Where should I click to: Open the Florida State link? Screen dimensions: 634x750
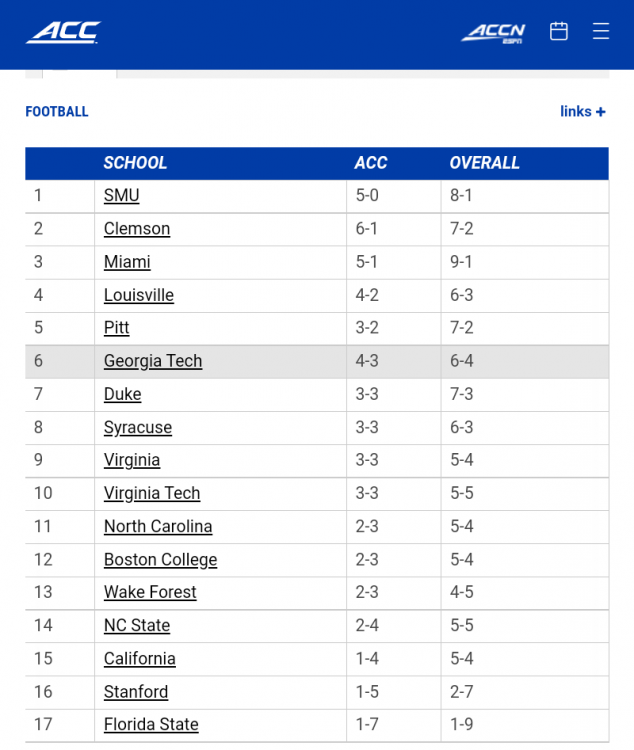[151, 724]
